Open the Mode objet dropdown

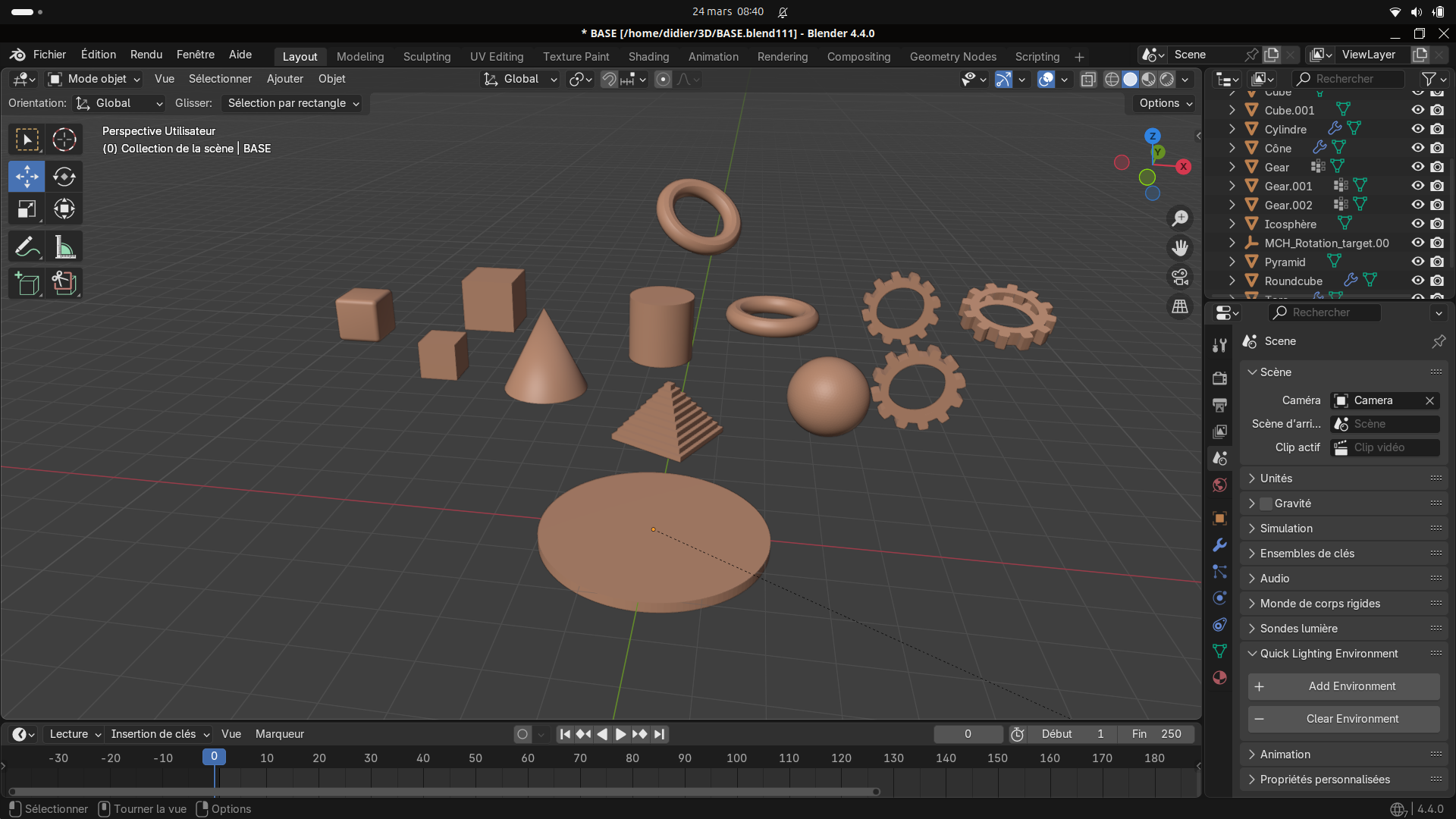(94, 79)
